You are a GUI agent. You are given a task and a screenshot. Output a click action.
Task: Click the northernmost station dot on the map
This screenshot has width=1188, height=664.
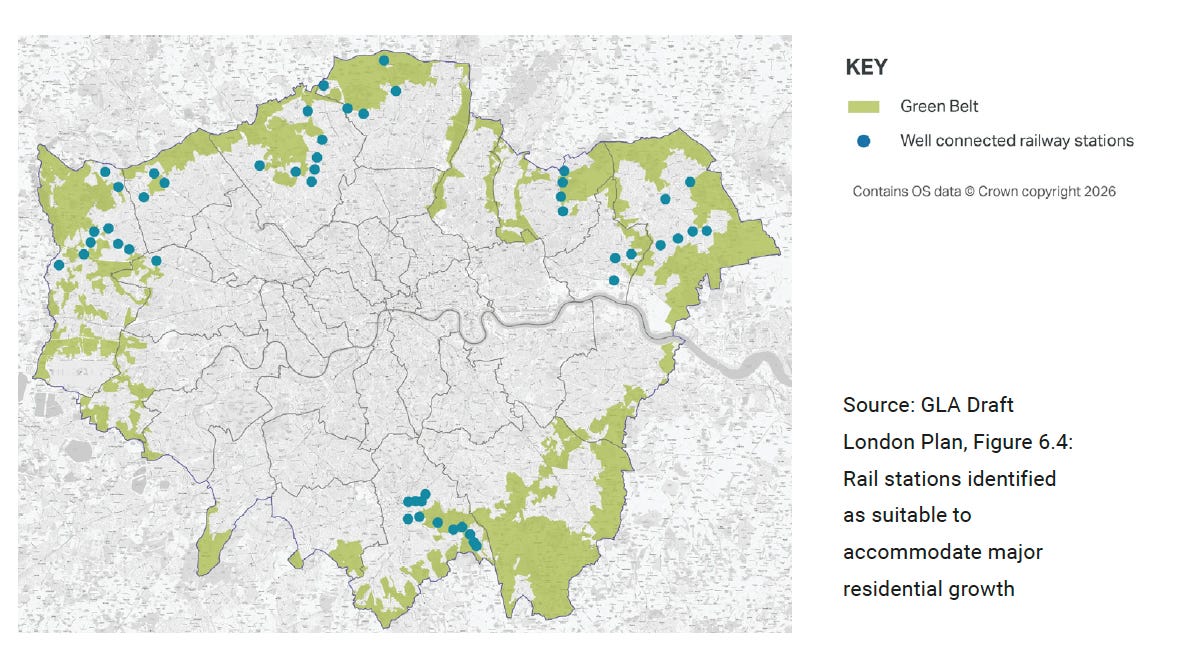click(x=384, y=61)
